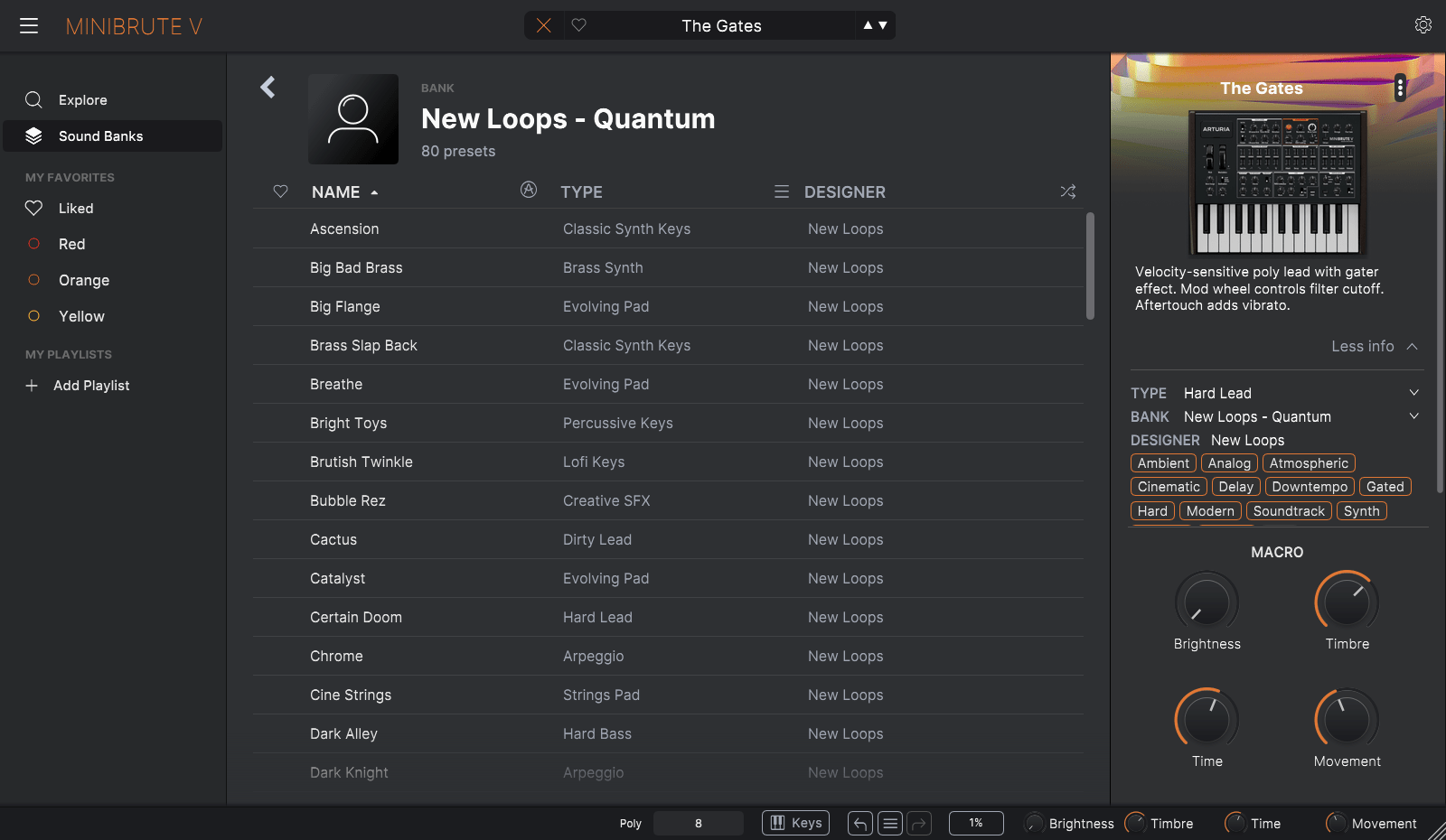1446x840 pixels.
Task: Click the Arturia logo column filter icon
Action: coord(529,190)
